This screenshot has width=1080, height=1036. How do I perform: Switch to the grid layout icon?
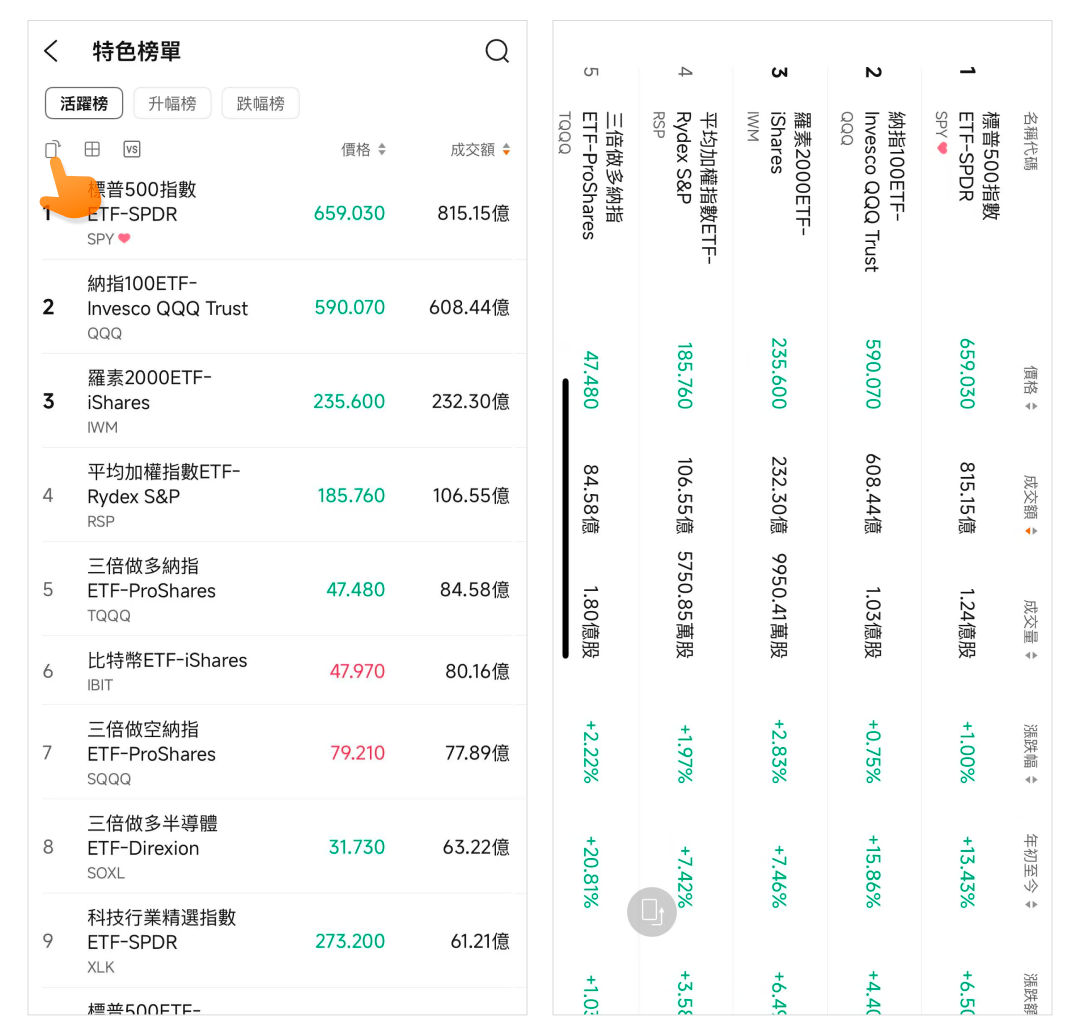click(x=92, y=149)
